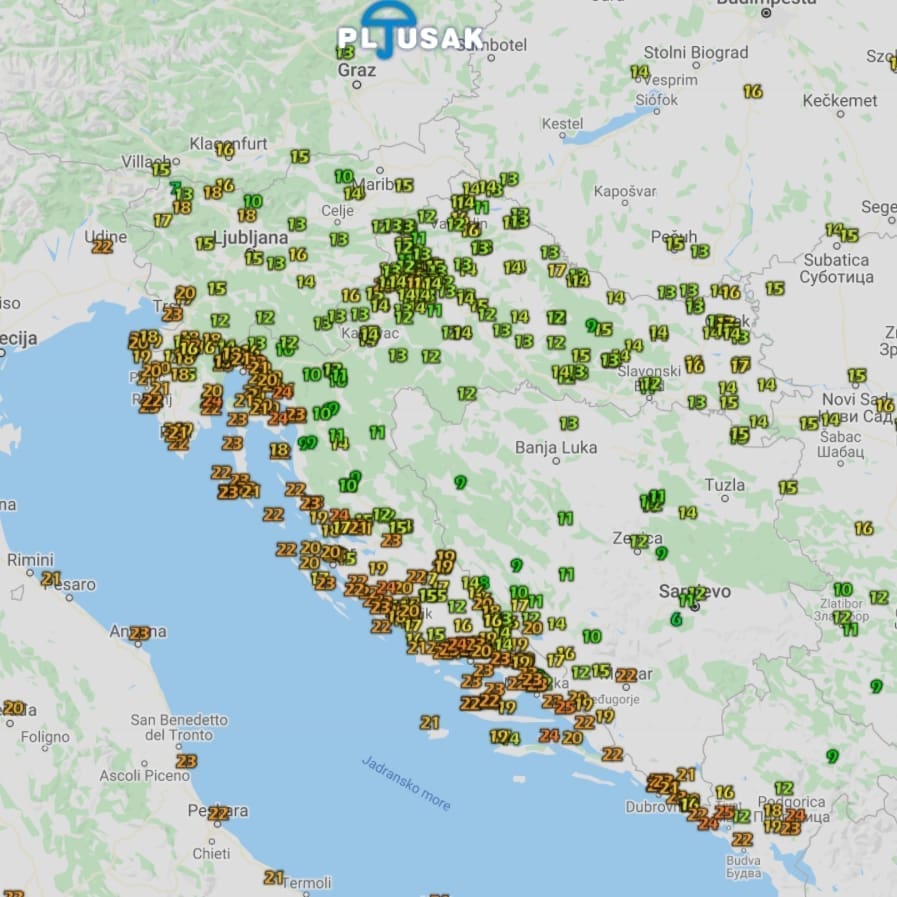The height and width of the screenshot is (897, 897).
Task: Select the 22° marker near Udine
Action: point(102,246)
